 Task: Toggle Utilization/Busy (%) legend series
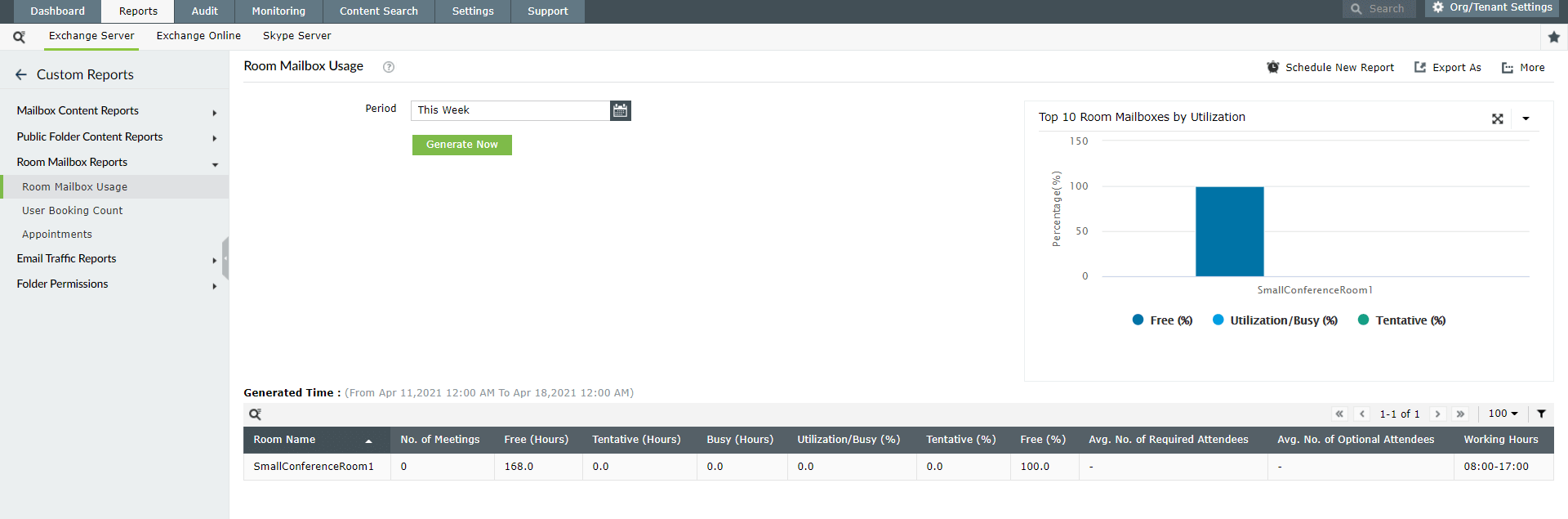(1275, 320)
